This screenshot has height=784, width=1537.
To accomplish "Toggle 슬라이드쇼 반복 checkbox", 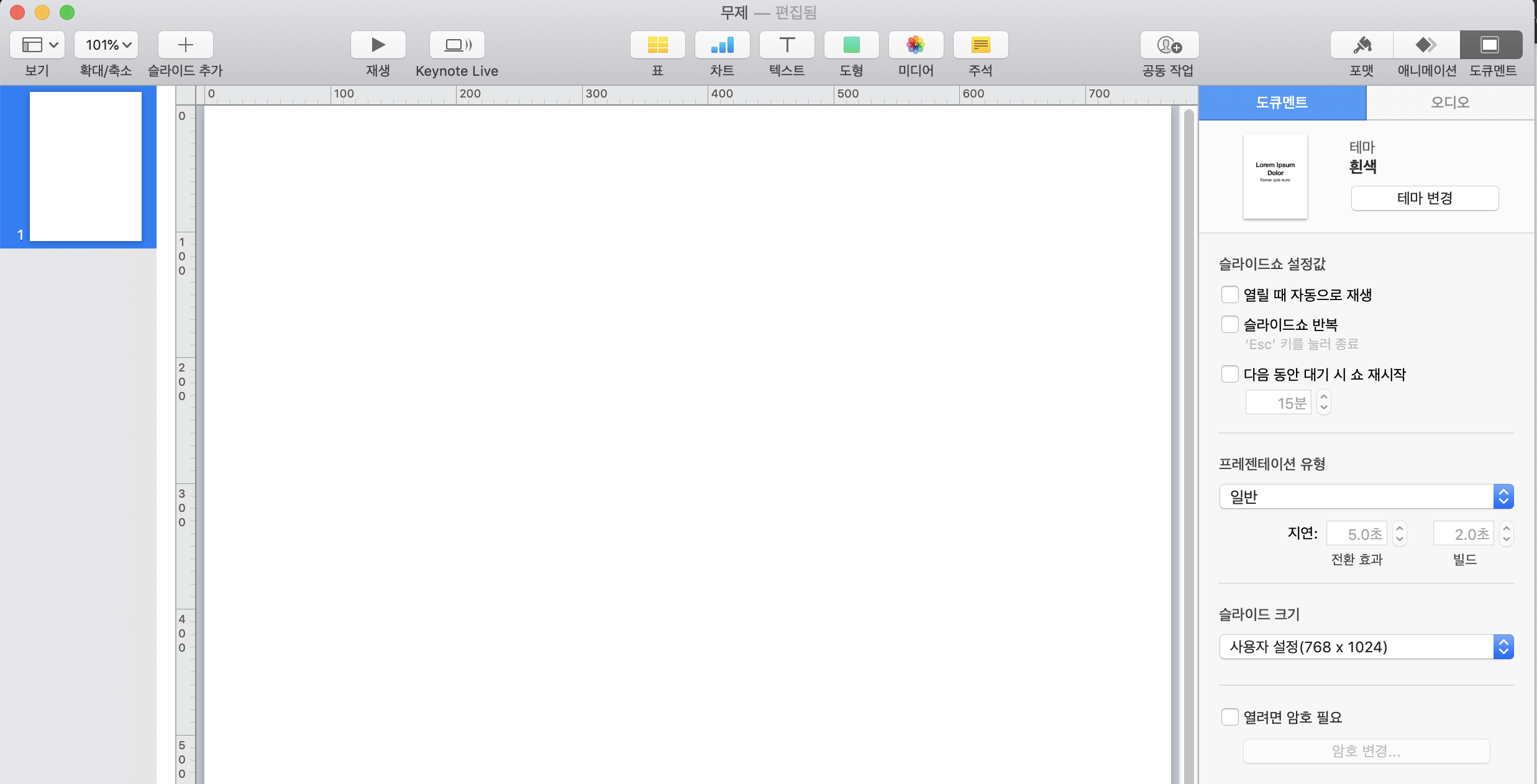I will point(1229,324).
